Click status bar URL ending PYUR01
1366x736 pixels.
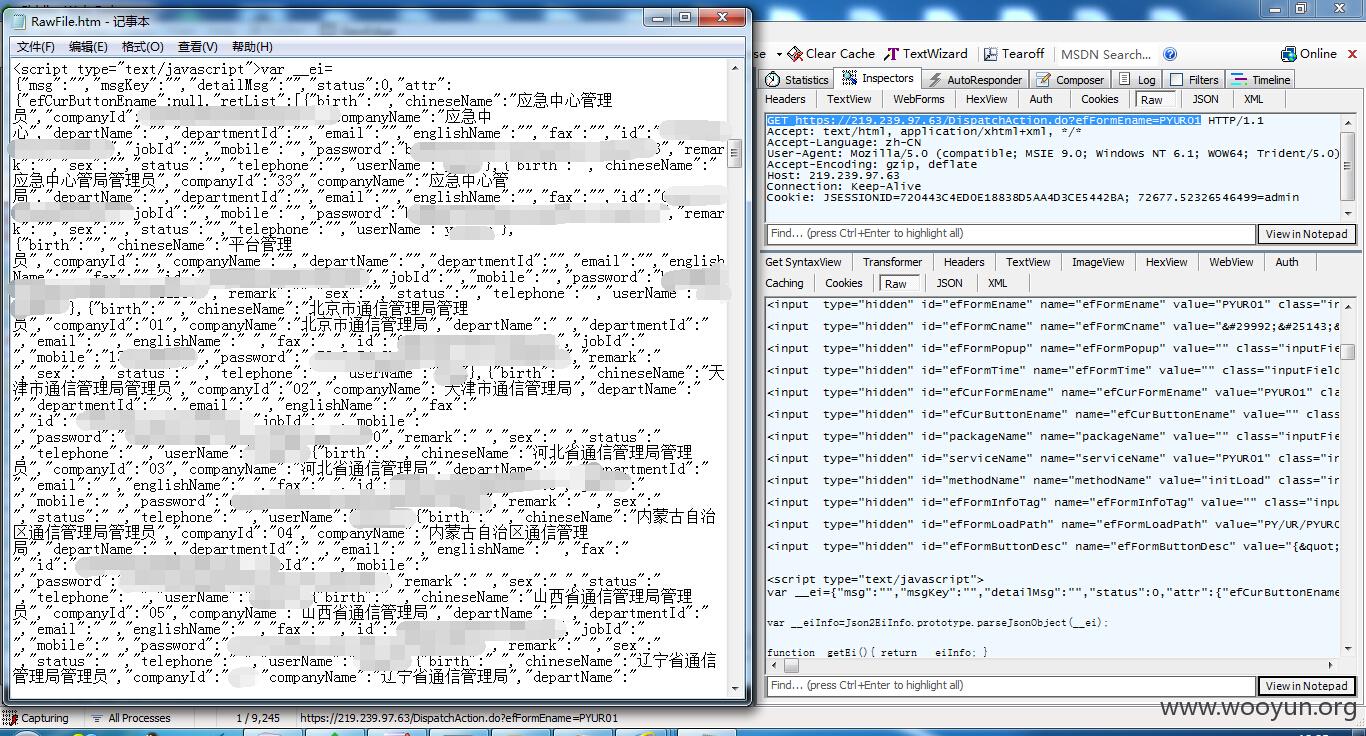[459, 718]
